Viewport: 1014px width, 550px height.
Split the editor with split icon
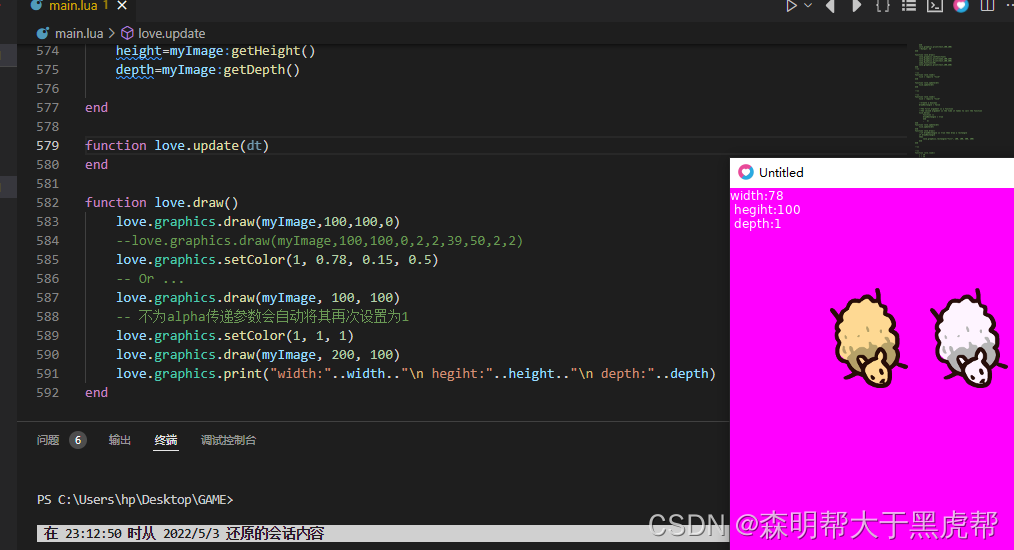click(987, 6)
